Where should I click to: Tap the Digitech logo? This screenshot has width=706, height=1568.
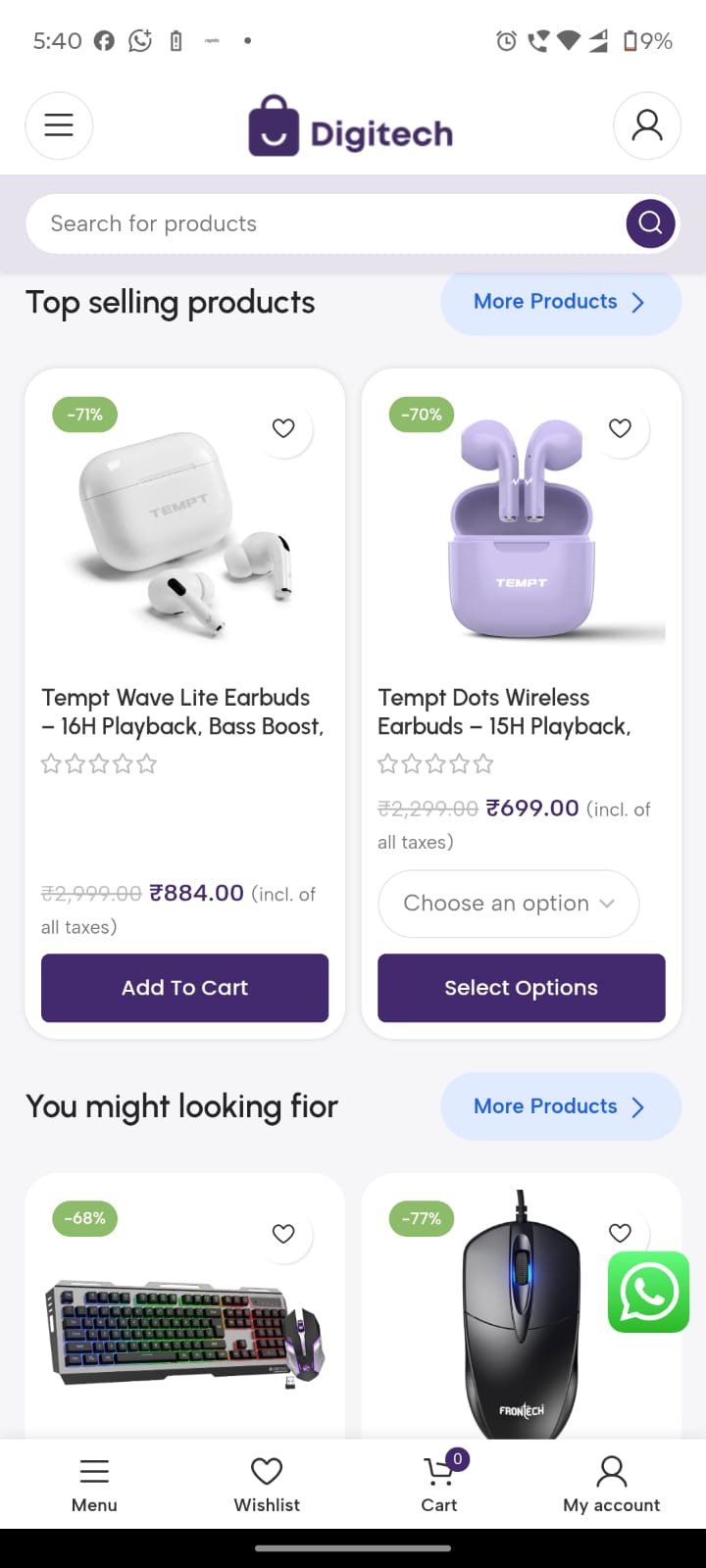(x=351, y=127)
